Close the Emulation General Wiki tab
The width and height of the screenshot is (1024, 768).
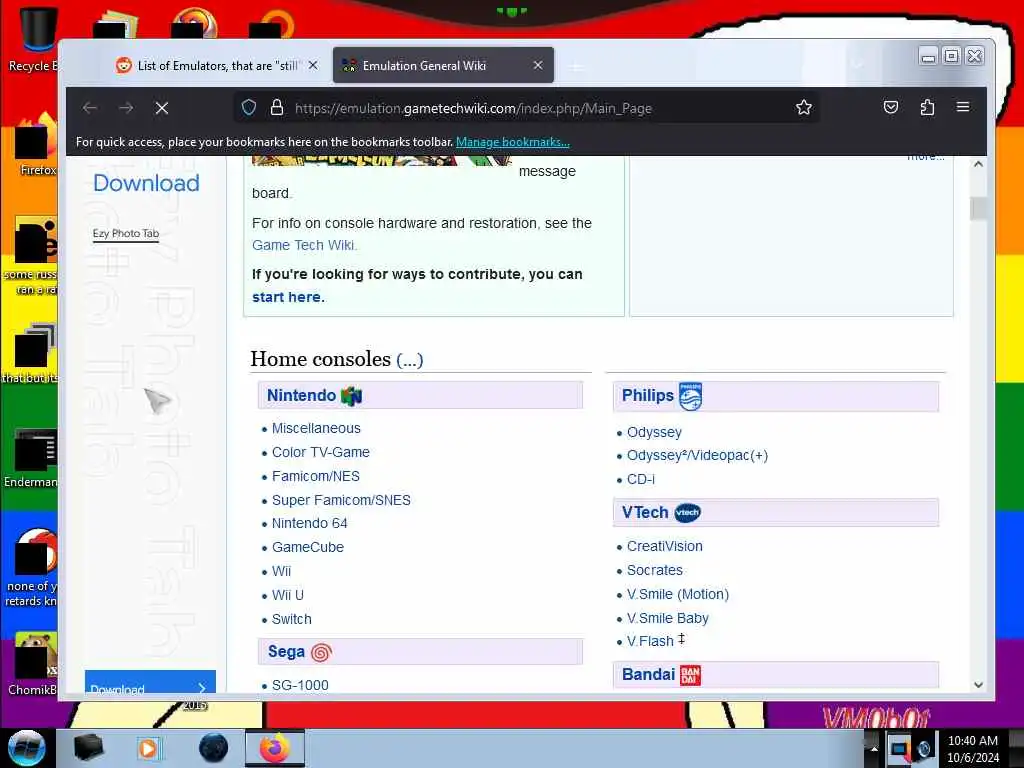pyautogui.click(x=537, y=65)
